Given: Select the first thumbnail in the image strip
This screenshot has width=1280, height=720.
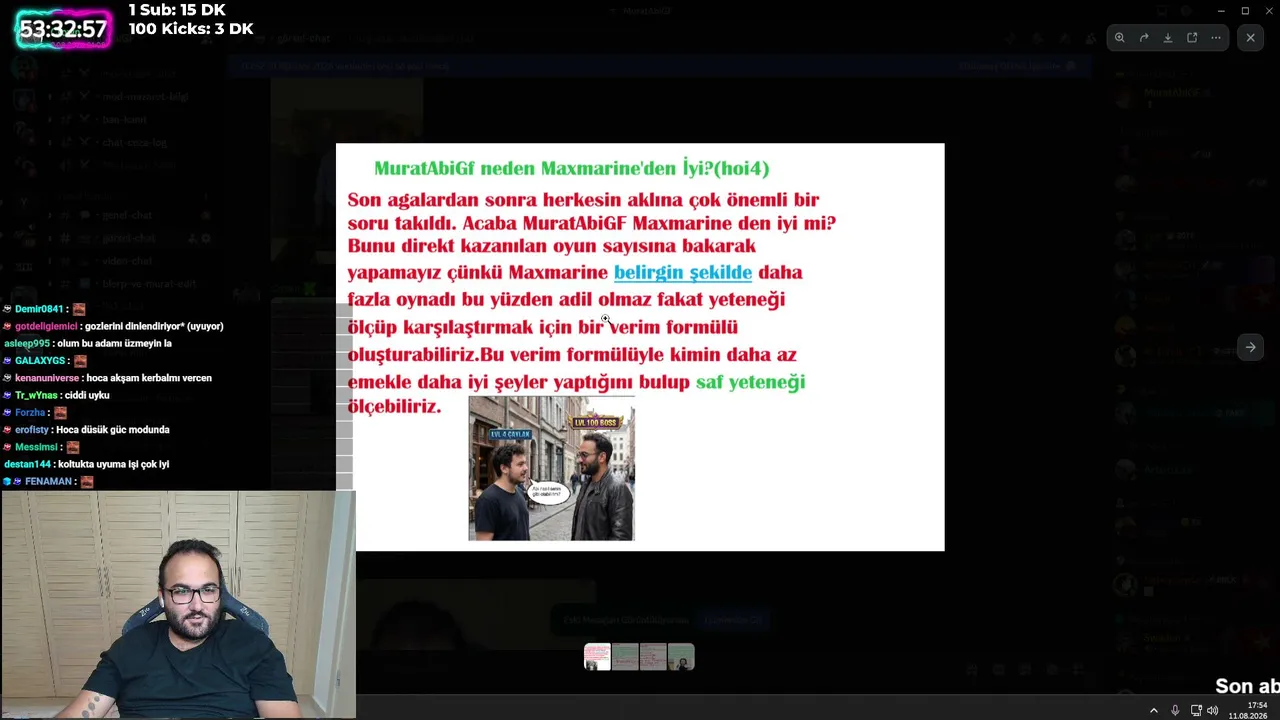Looking at the screenshot, I should pos(597,657).
